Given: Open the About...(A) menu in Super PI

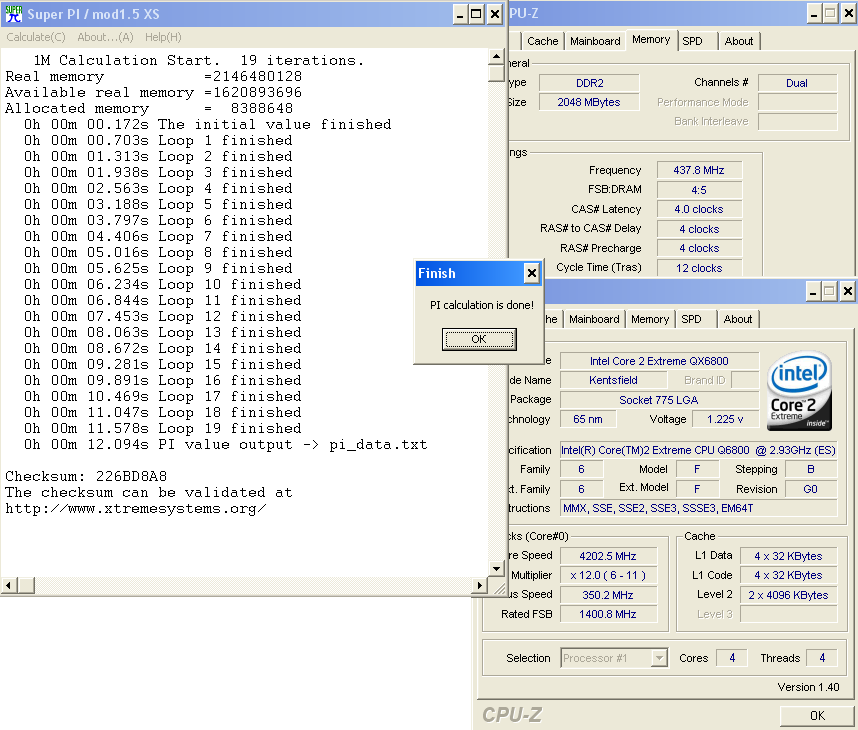Looking at the screenshot, I should tap(105, 37).
